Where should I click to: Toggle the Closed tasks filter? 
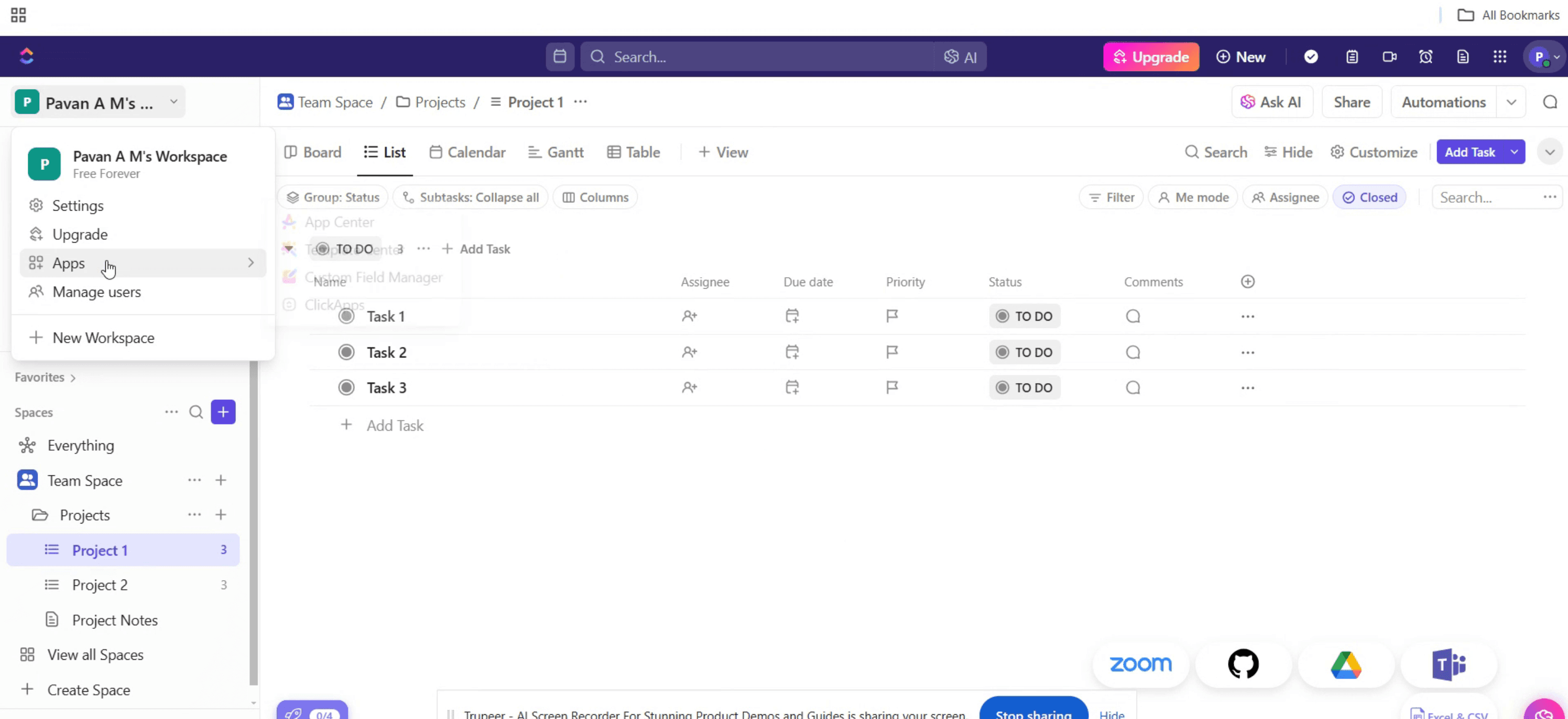pos(1369,197)
